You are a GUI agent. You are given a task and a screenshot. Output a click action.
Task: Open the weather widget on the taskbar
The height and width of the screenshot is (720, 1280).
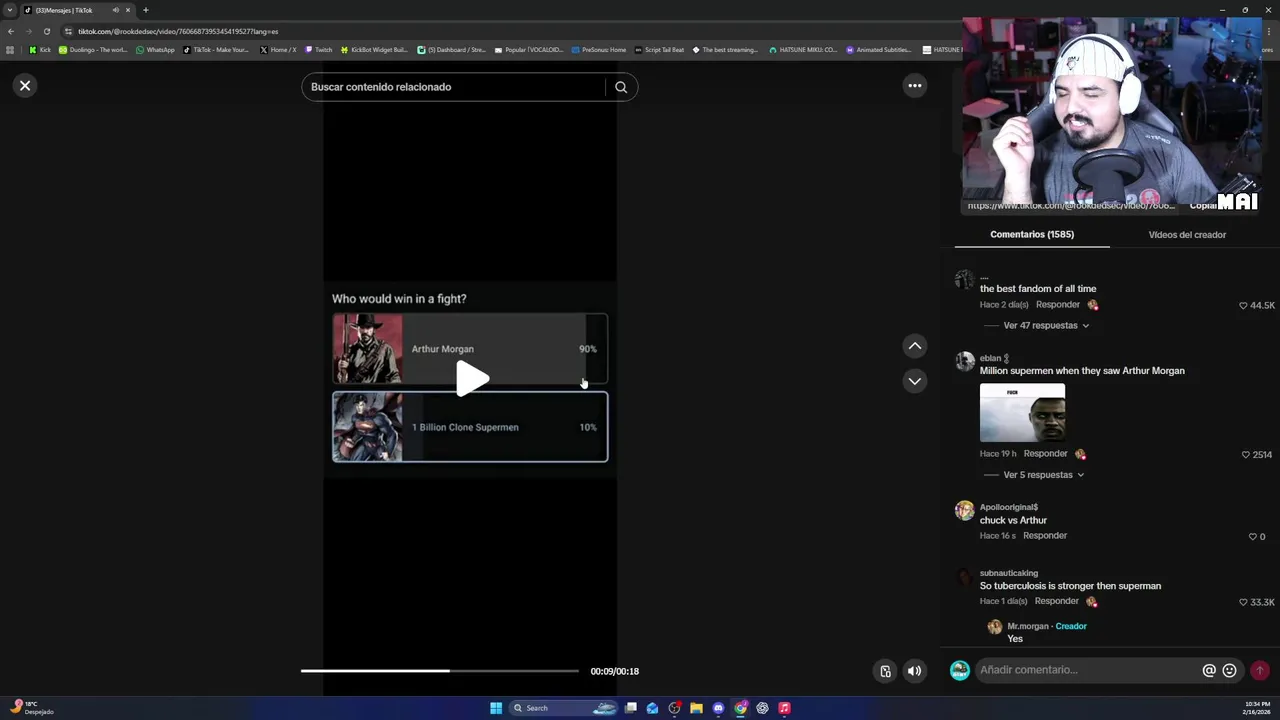click(30, 708)
